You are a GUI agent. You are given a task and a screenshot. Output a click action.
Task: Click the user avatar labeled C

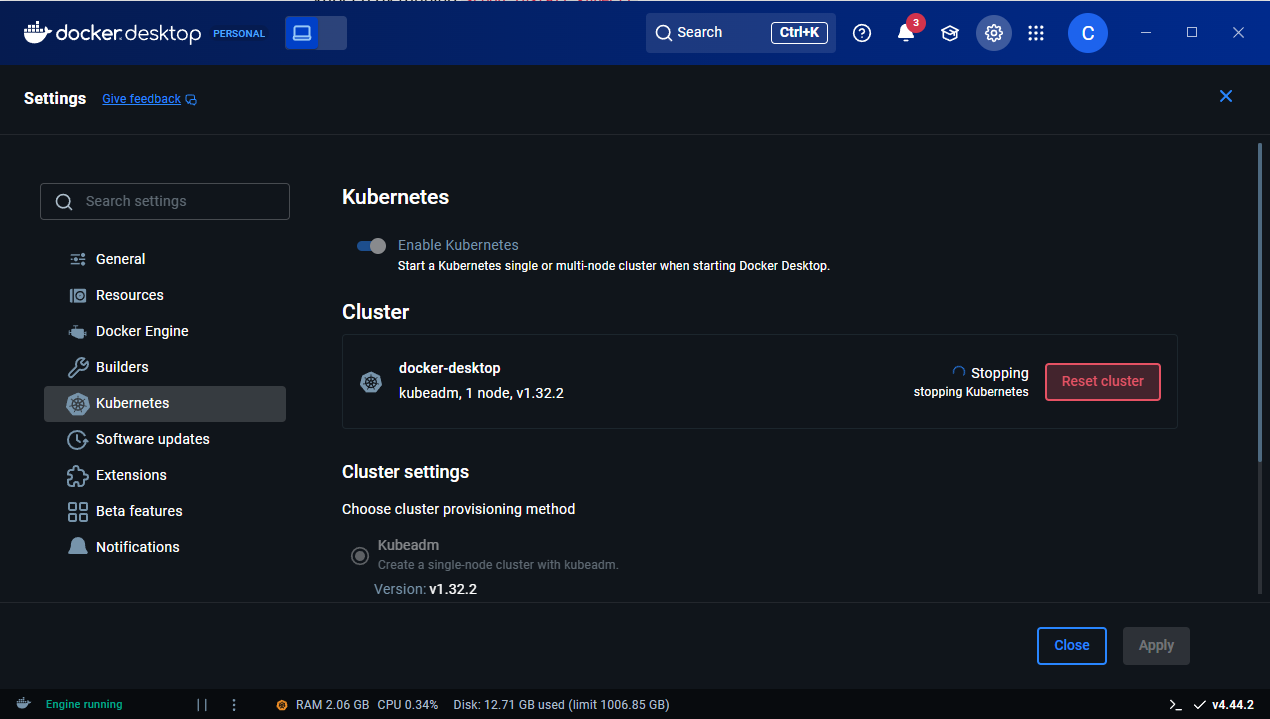[x=1087, y=33]
